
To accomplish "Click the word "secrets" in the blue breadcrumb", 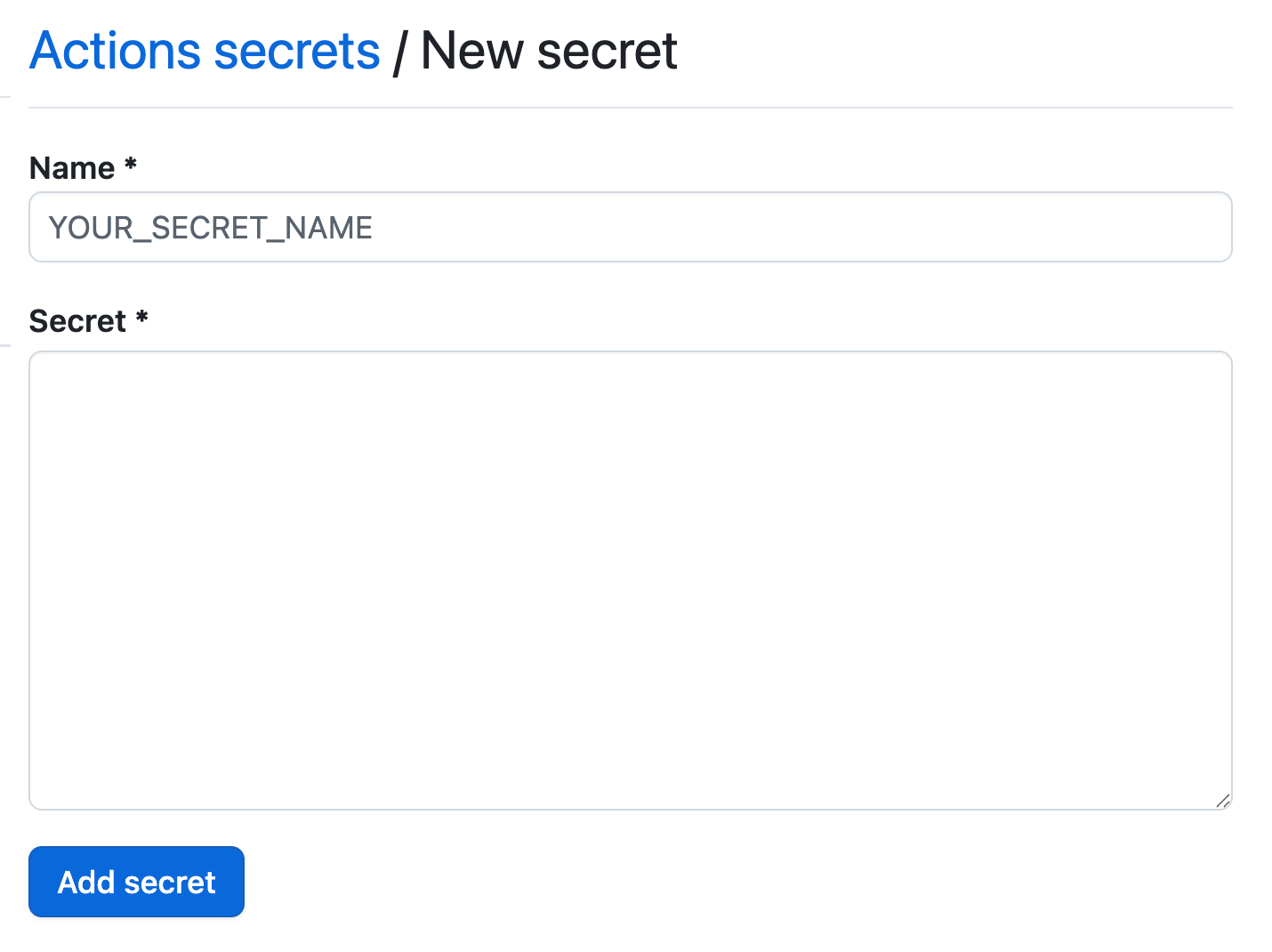I will pyautogui.click(x=297, y=51).
